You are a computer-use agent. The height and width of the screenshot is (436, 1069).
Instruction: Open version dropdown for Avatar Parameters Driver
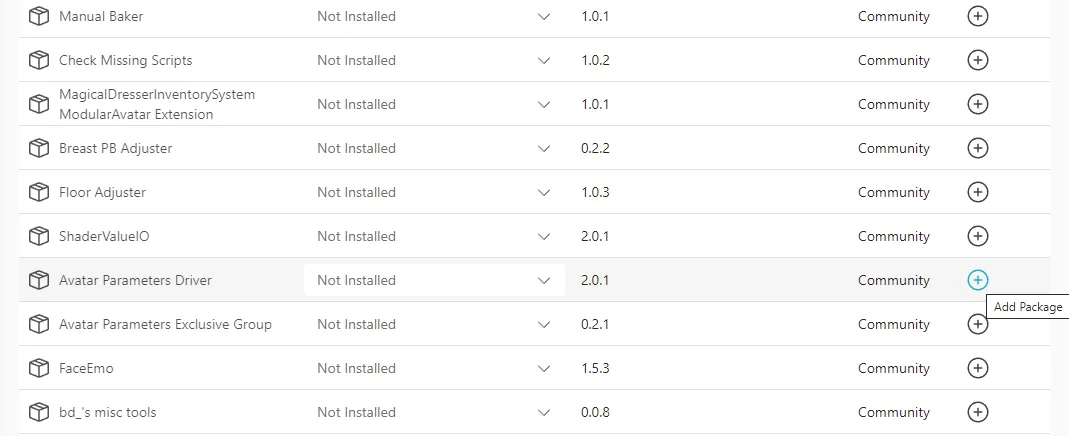tap(543, 280)
